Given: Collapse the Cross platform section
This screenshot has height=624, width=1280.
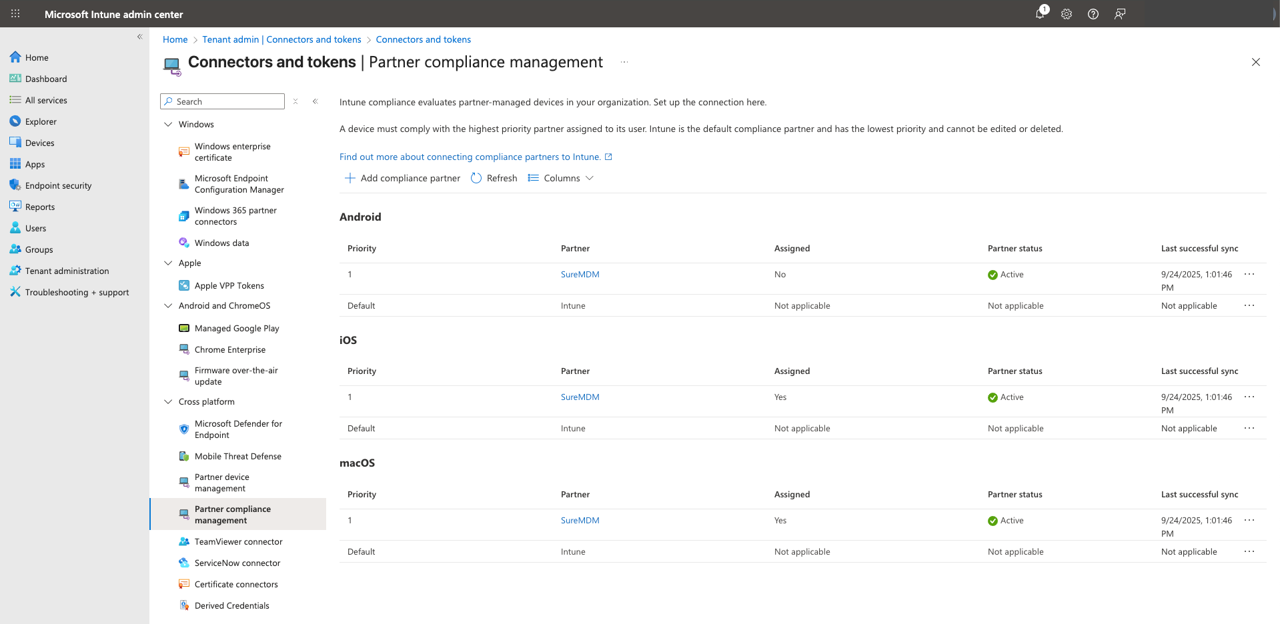Looking at the screenshot, I should [168, 402].
